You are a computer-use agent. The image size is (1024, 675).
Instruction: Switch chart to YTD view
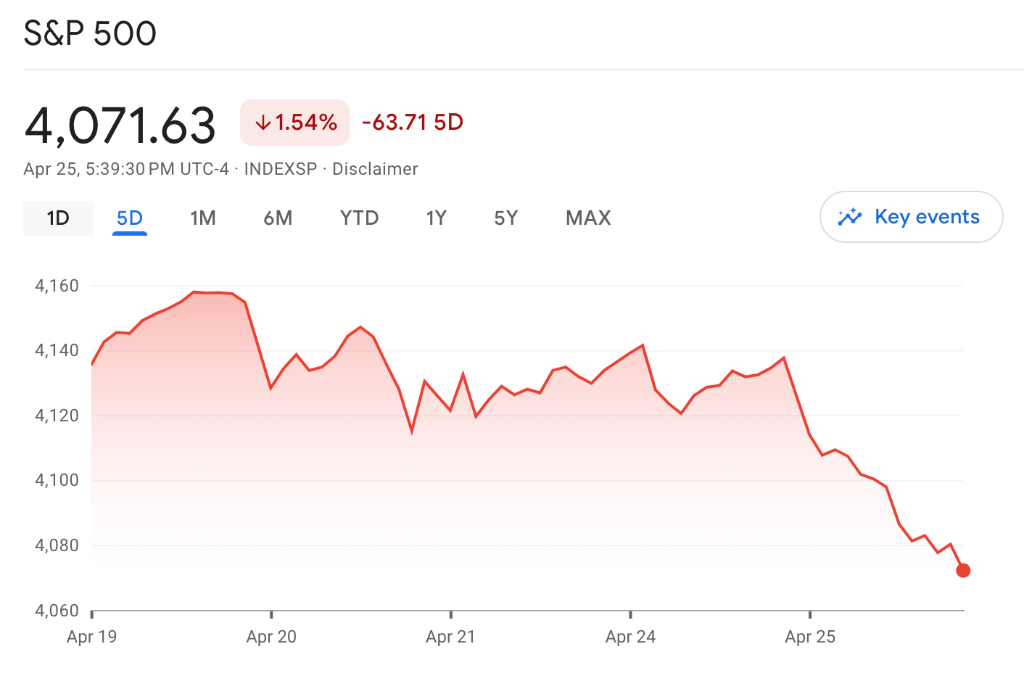(359, 218)
